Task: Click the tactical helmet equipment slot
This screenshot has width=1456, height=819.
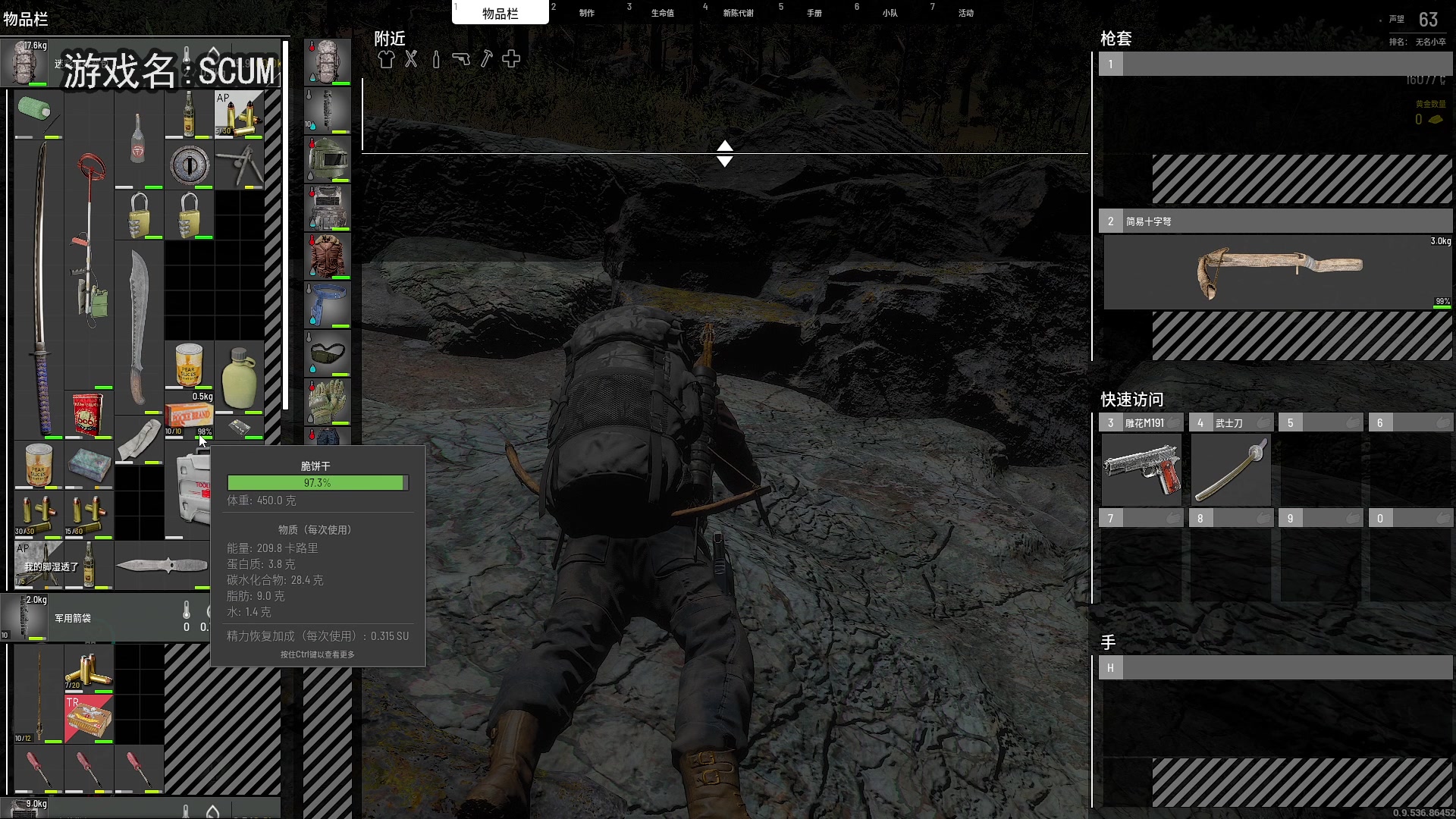Action: (x=328, y=159)
